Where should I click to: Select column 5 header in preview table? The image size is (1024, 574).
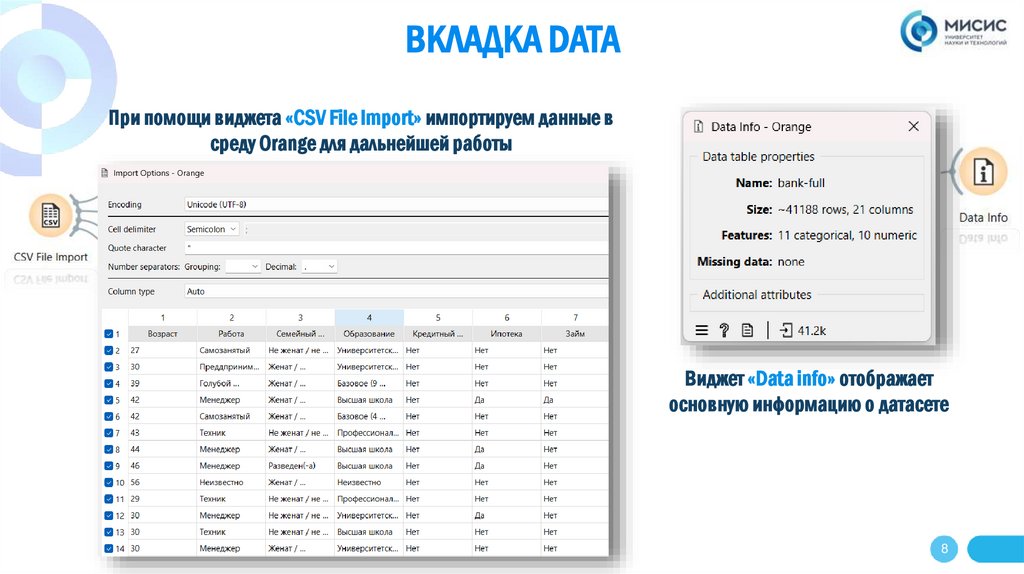[x=438, y=317]
